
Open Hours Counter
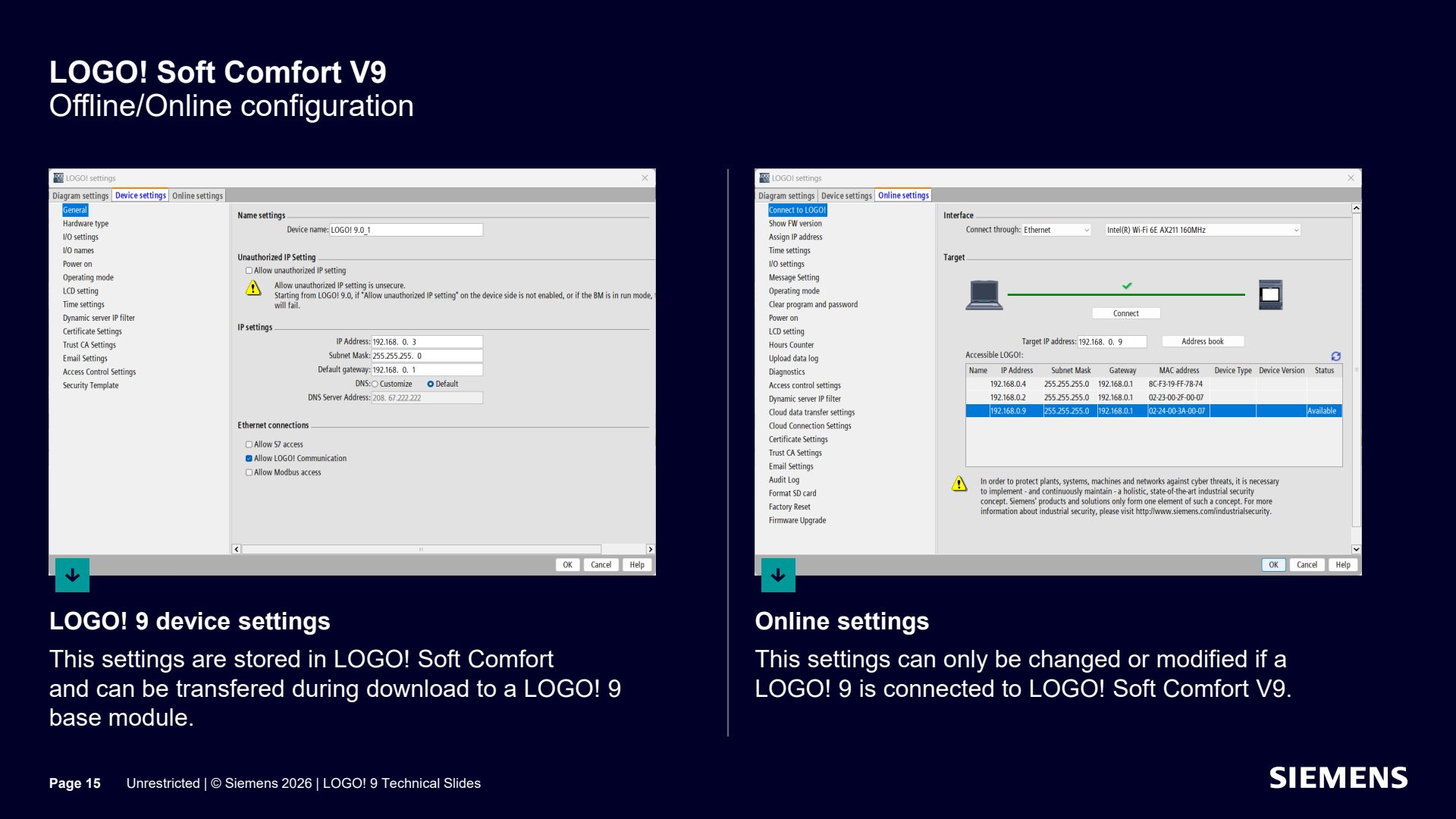tap(791, 345)
